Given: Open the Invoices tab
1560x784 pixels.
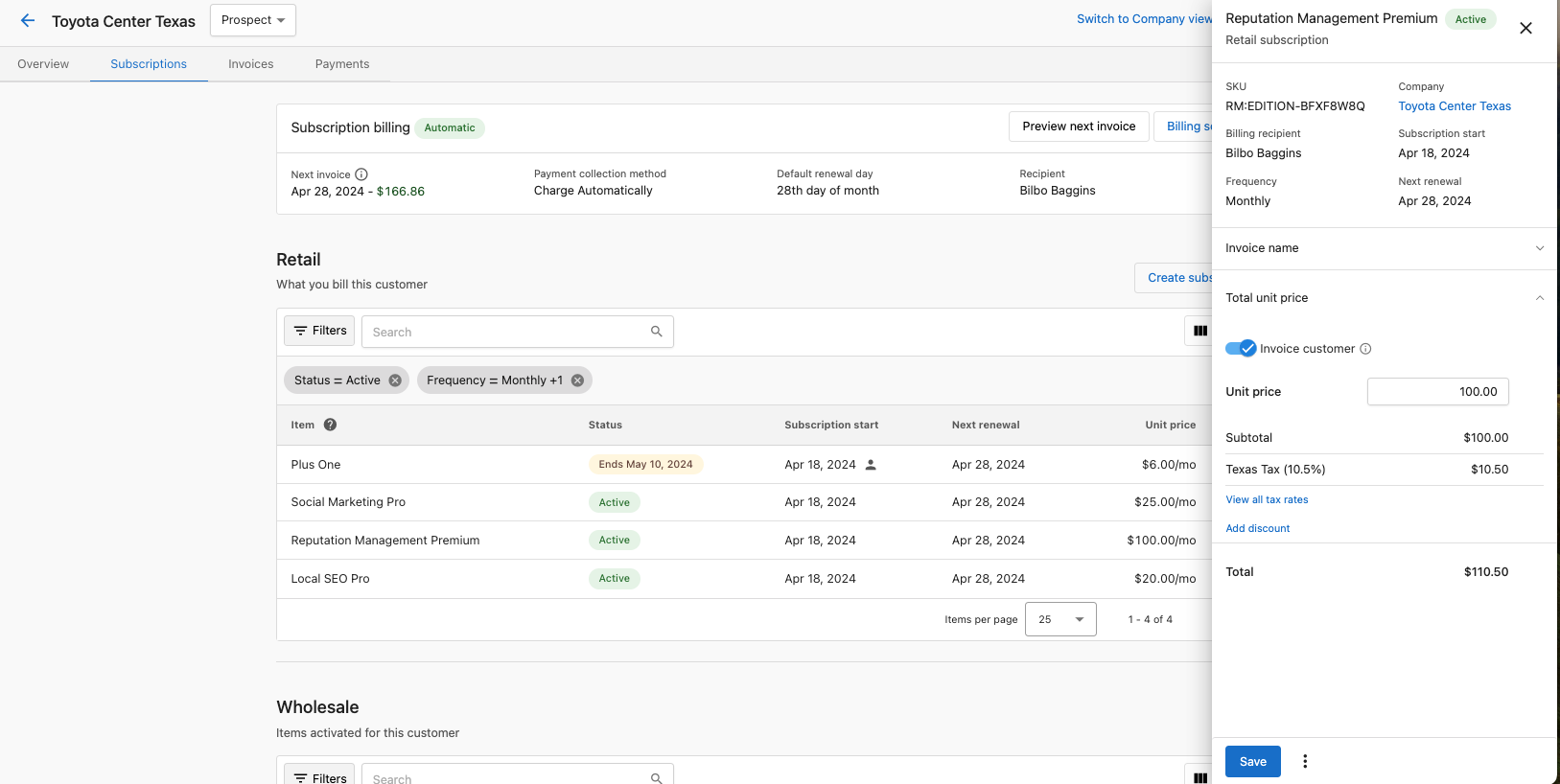Looking at the screenshot, I should [x=251, y=64].
